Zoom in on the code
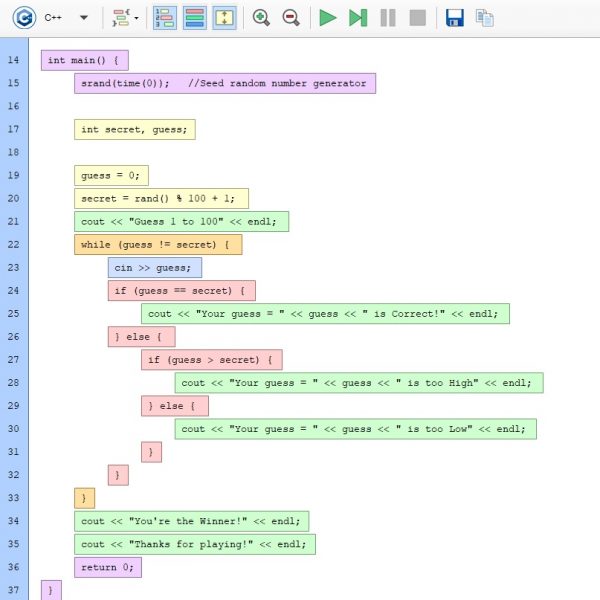Image resolution: width=600 pixels, height=600 pixels. click(x=261, y=18)
